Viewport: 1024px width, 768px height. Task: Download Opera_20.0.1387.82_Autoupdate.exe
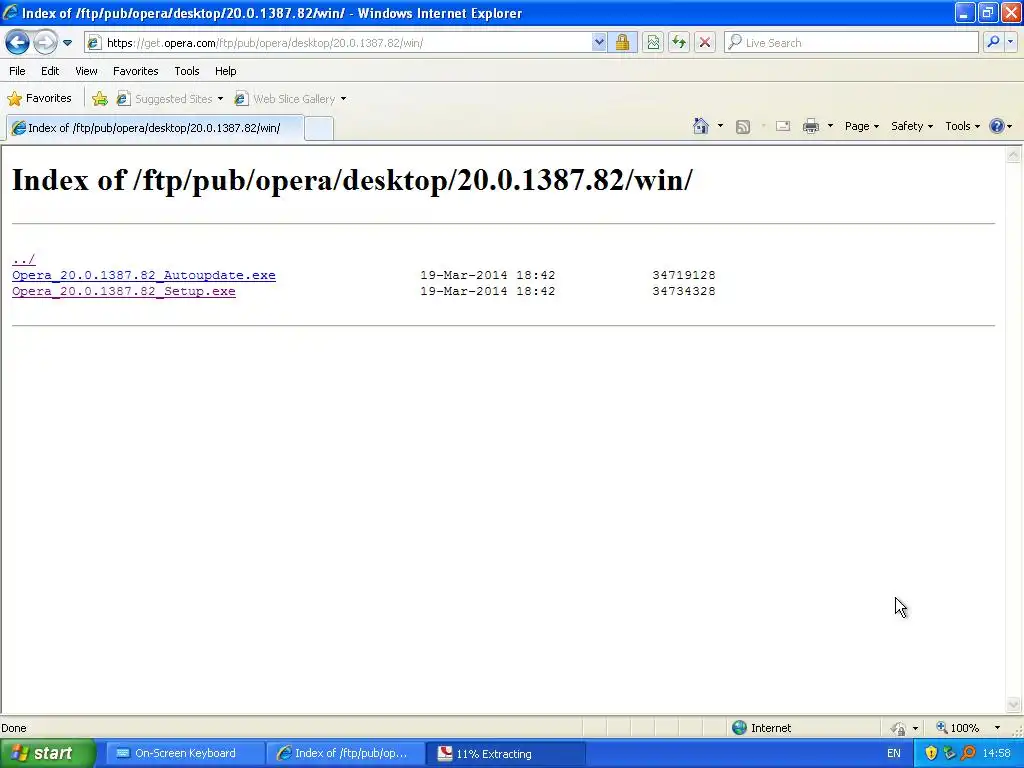(x=144, y=275)
